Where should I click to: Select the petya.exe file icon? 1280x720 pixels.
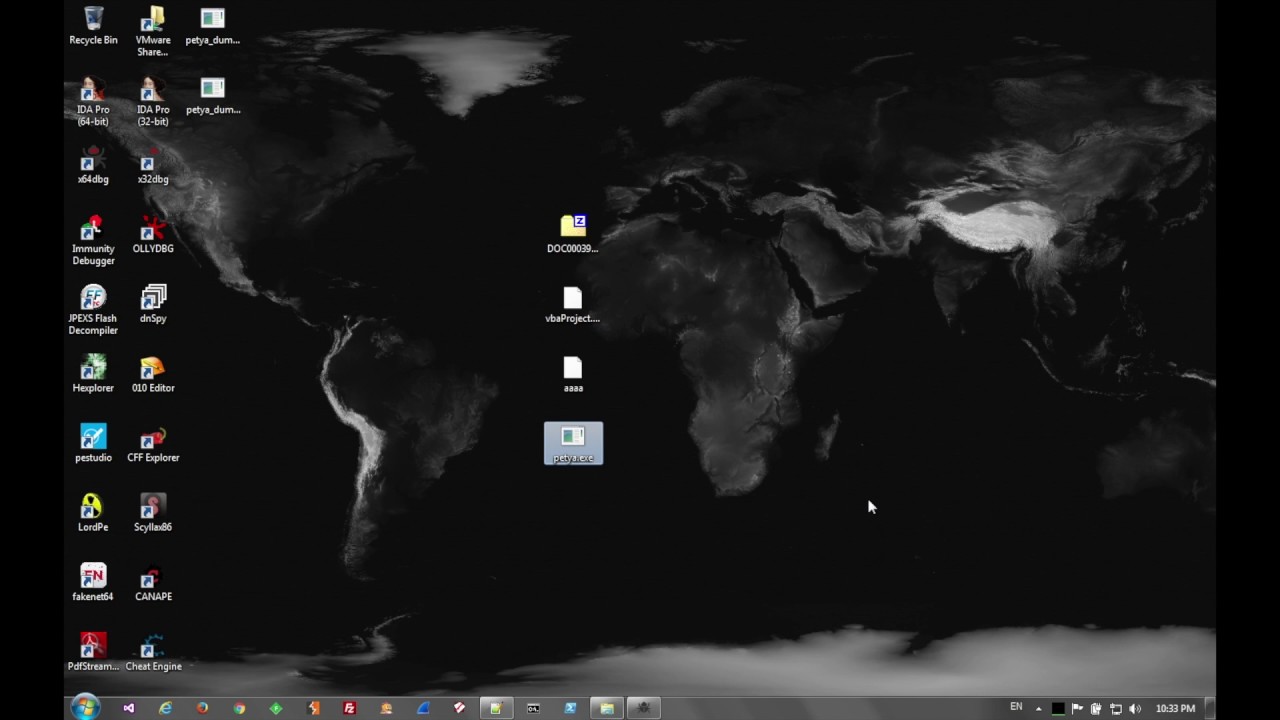click(573, 444)
